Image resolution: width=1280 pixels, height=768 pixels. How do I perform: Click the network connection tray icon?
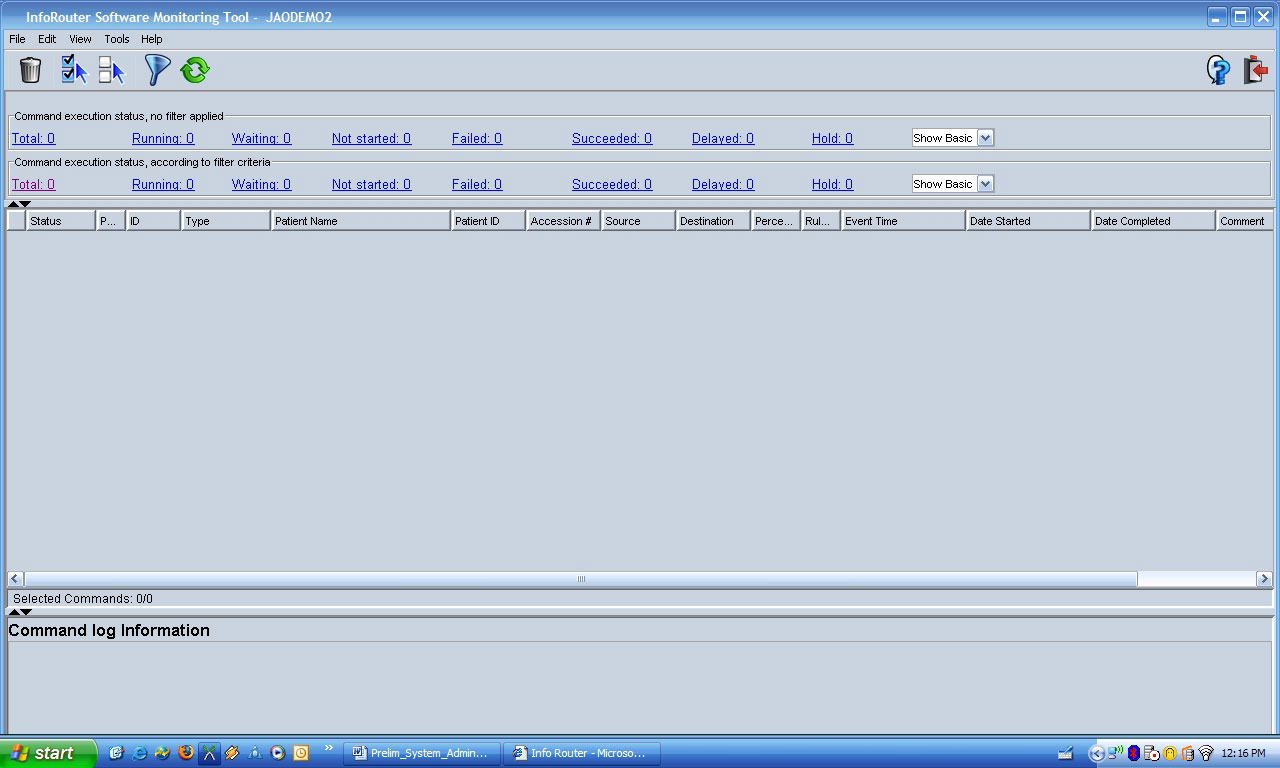click(x=1115, y=753)
